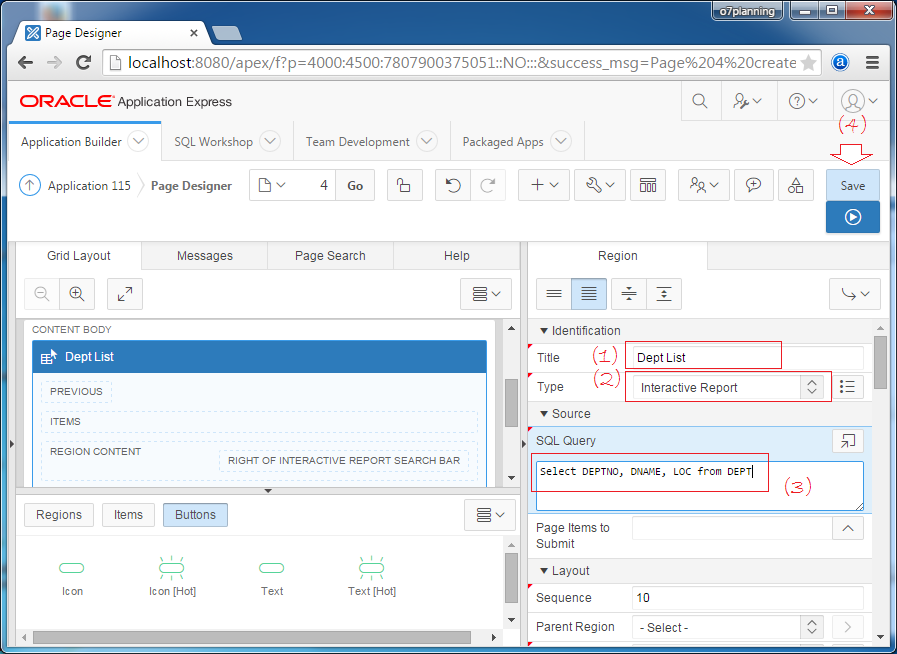The image size is (897, 654).
Task: Collapse all property groups
Action: point(629,294)
